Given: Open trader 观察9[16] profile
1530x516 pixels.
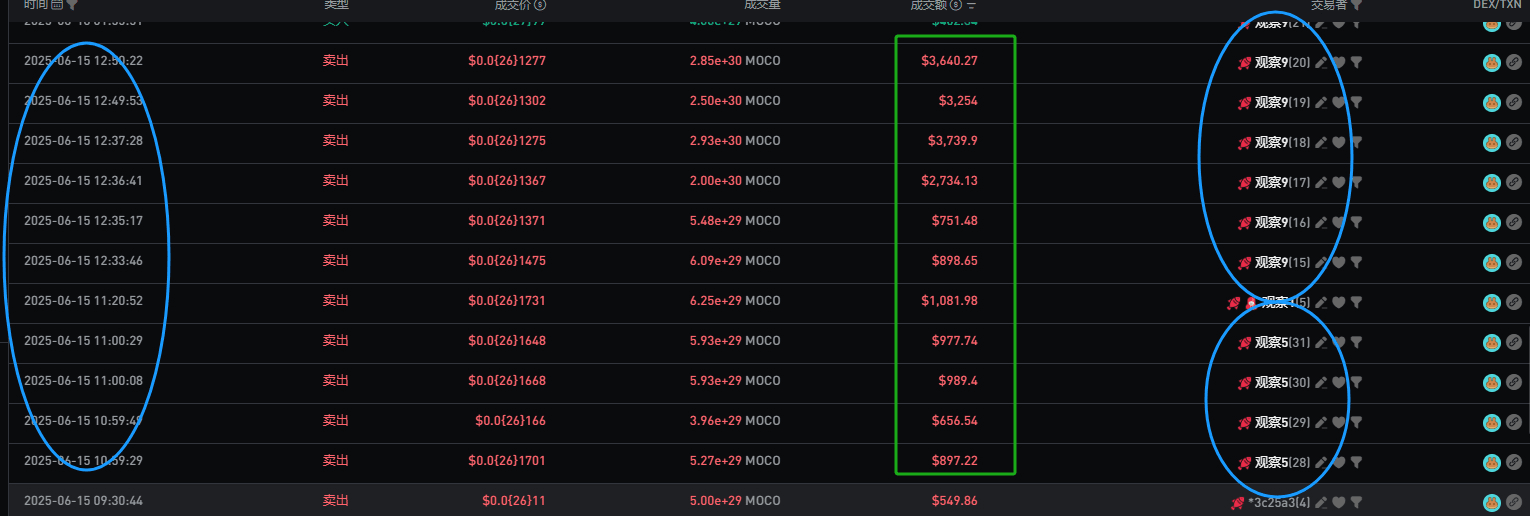Looking at the screenshot, I should (1282, 222).
